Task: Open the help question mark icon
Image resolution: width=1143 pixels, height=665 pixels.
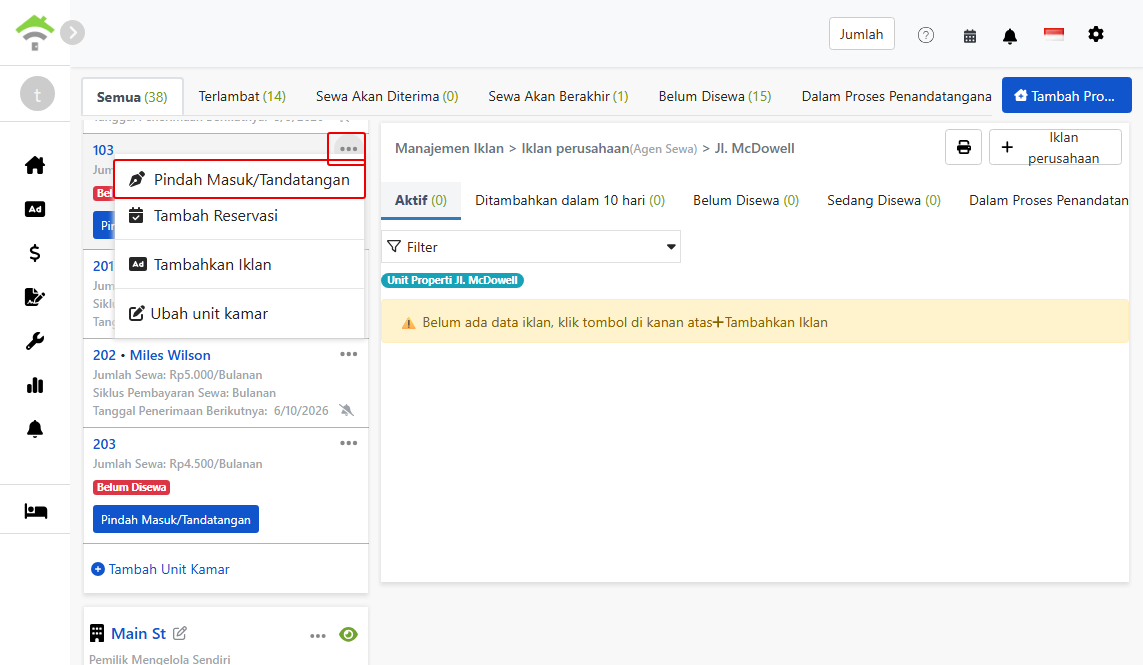Action: coord(926,35)
